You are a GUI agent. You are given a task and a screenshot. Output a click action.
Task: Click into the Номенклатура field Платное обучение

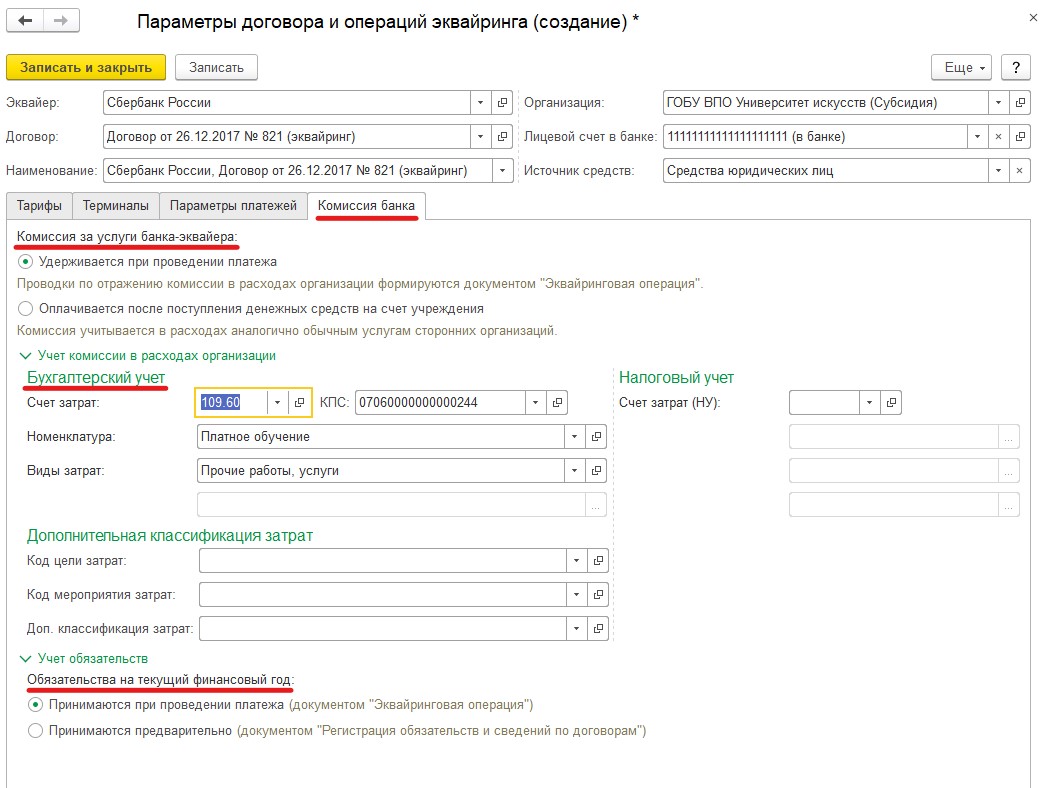click(380, 436)
